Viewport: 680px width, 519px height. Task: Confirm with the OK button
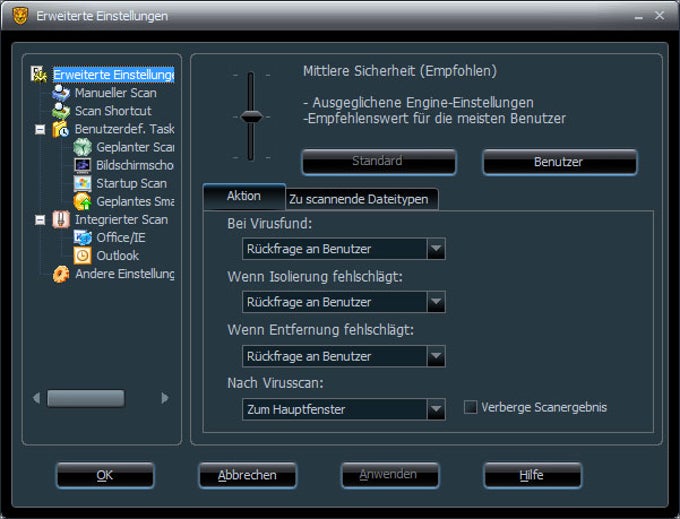[x=105, y=475]
